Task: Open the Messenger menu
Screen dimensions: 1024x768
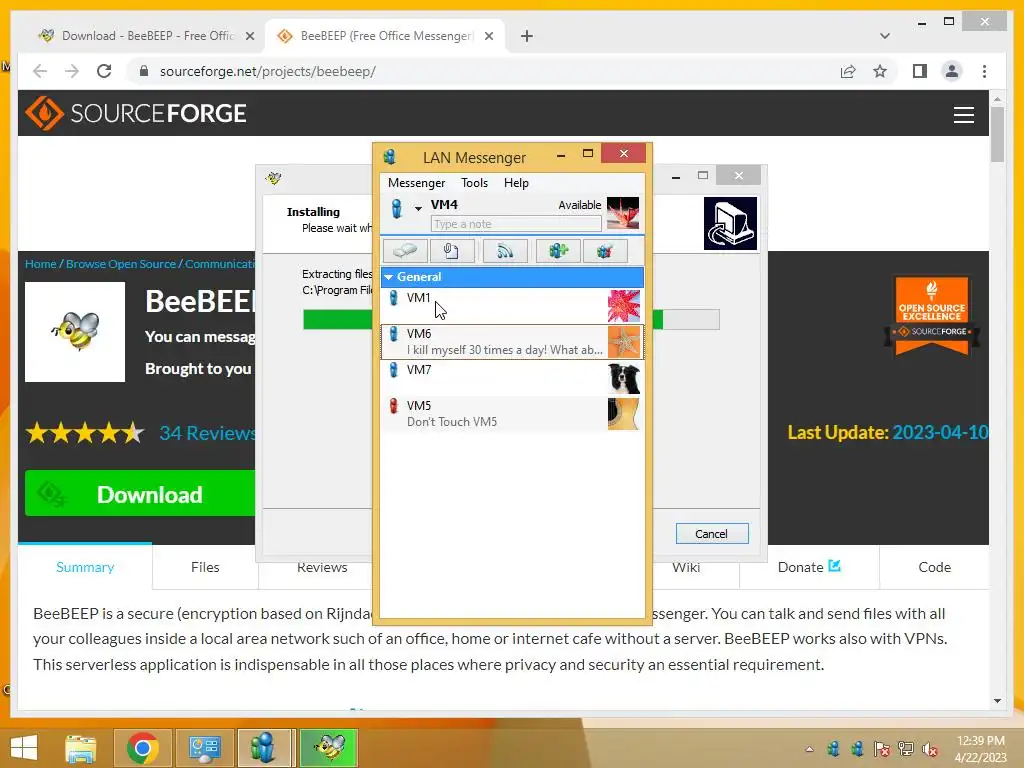Action: click(416, 183)
